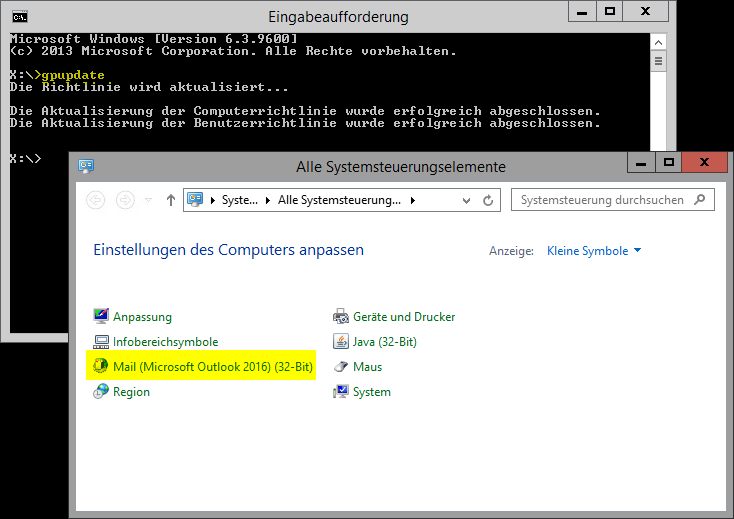Click the Systemsteuerung breadcrumb segment
Image resolution: width=734 pixels, height=519 pixels.
(x=240, y=200)
